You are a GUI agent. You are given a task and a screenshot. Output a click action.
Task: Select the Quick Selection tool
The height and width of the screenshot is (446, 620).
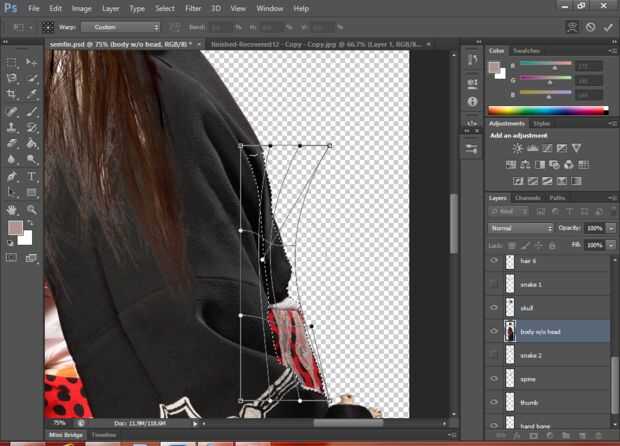31,78
